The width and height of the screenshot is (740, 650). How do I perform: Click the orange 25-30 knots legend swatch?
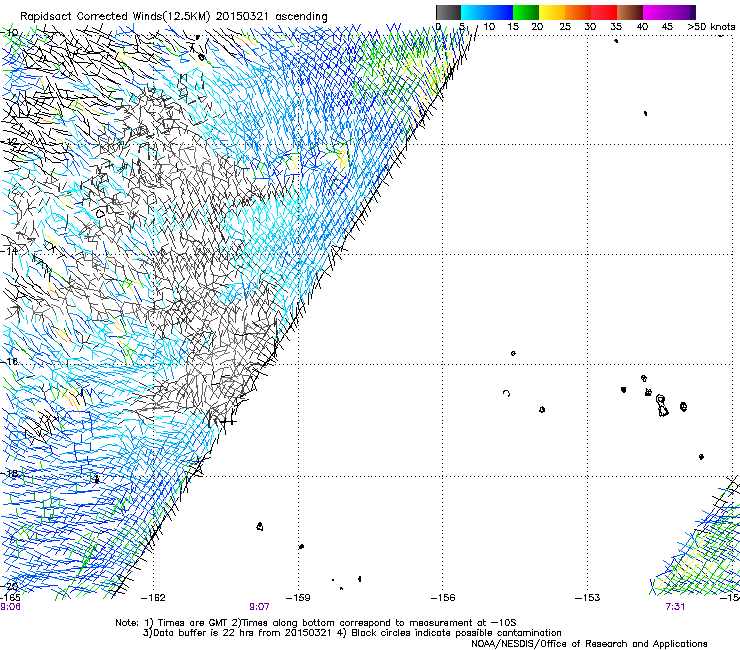pyautogui.click(x=578, y=12)
